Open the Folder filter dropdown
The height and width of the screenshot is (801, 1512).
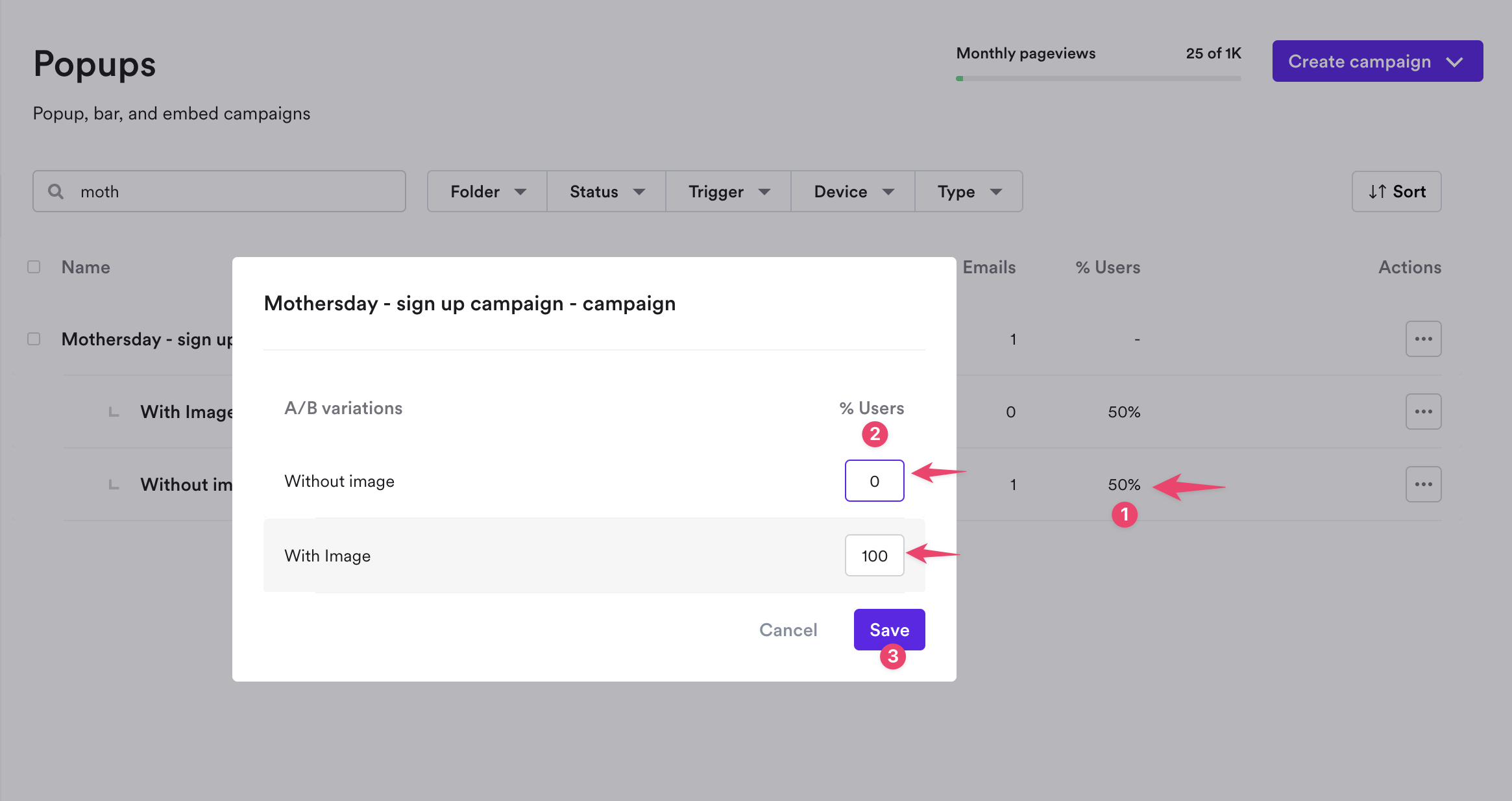point(487,191)
